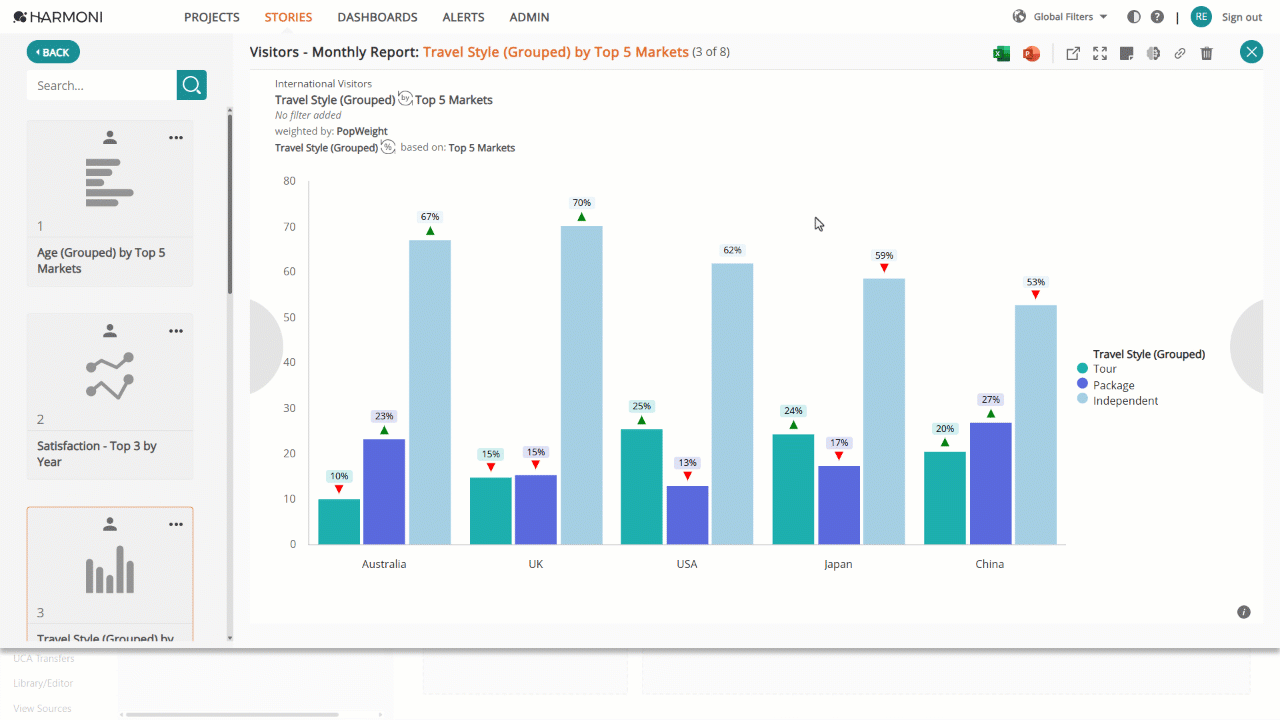Sign out of Harmoni

[1242, 17]
